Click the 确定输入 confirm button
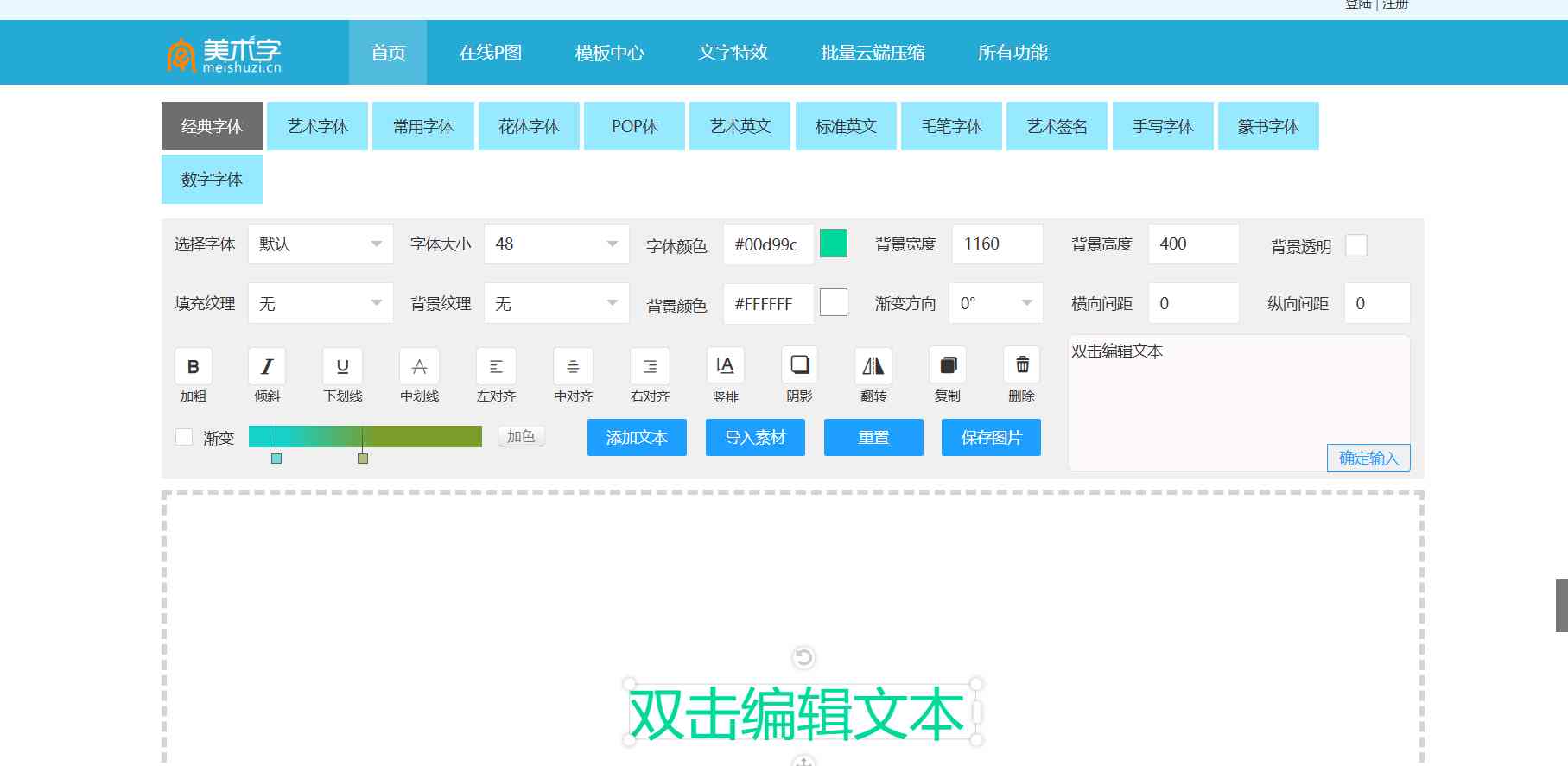Screen dimensions: 1568x766 pyautogui.click(x=1368, y=458)
